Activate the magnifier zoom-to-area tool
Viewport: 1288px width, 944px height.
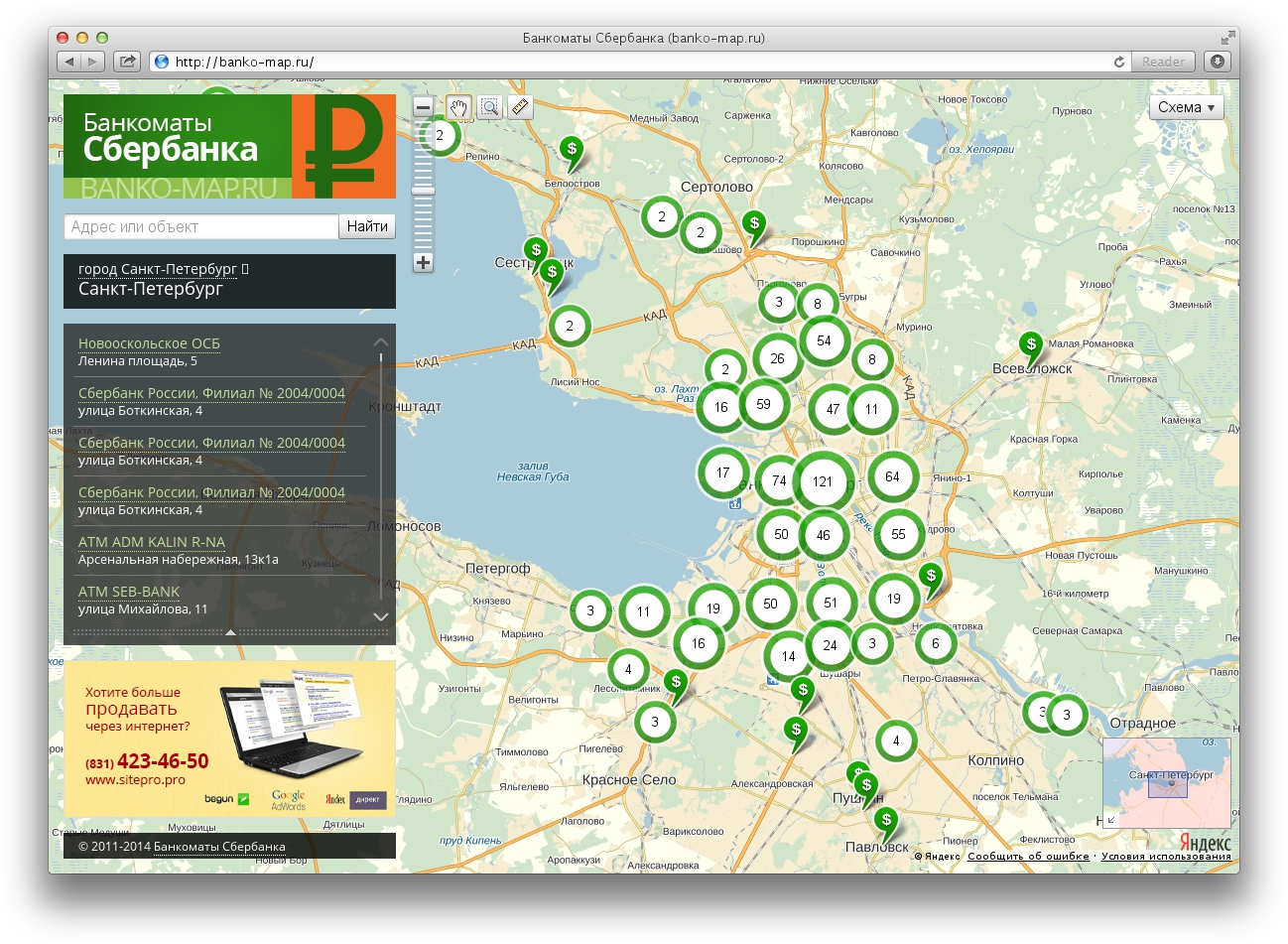pos(489,107)
